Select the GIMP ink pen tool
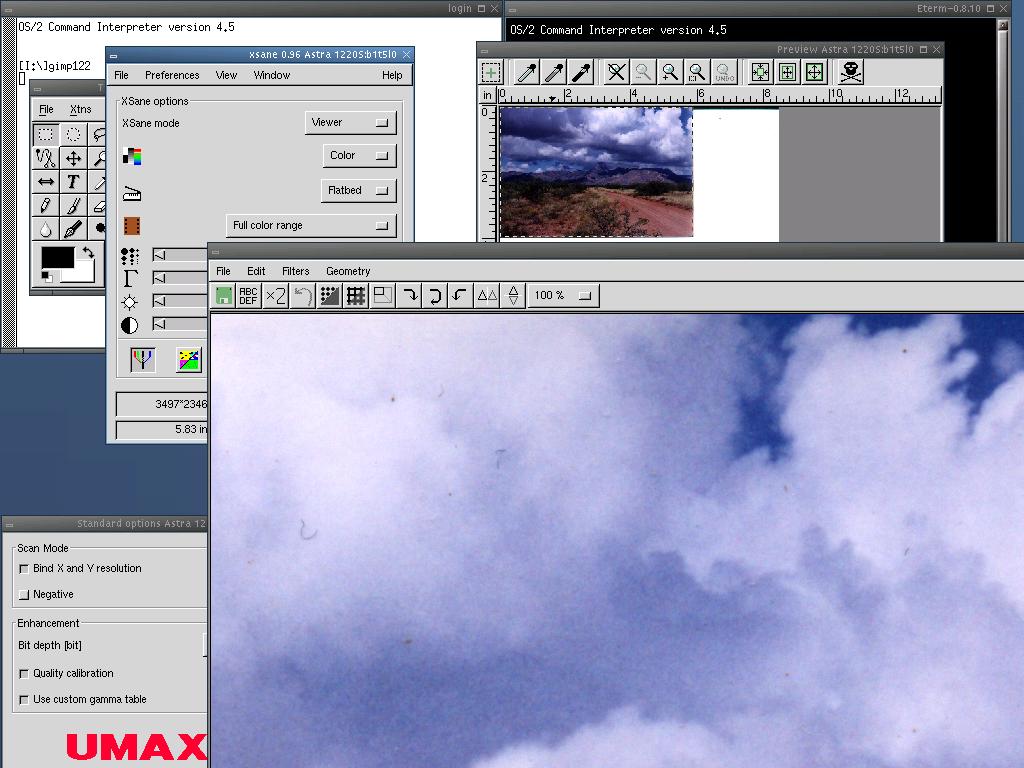The image size is (1024, 768). pos(73,229)
